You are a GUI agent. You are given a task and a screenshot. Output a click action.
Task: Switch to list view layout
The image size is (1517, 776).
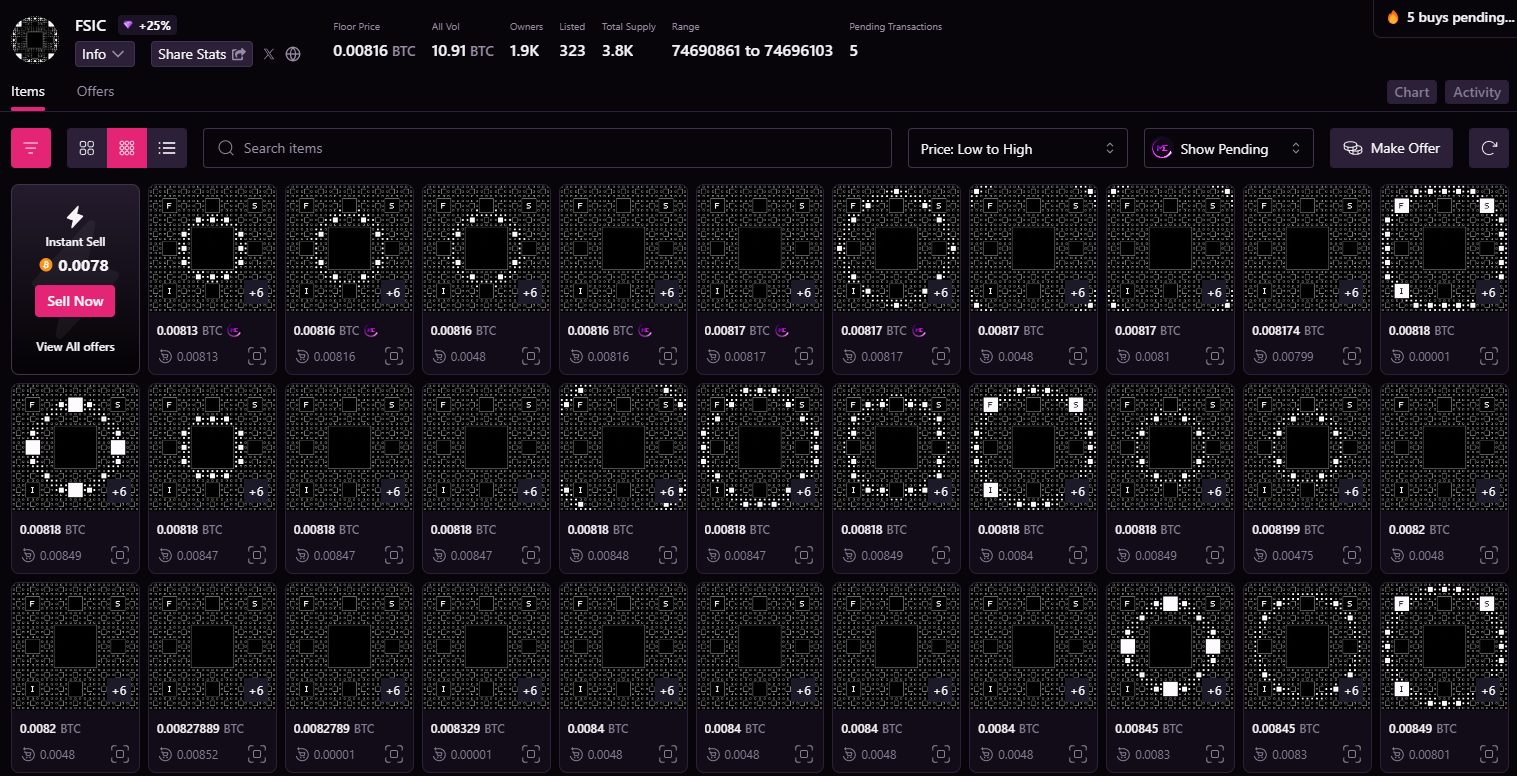[167, 148]
